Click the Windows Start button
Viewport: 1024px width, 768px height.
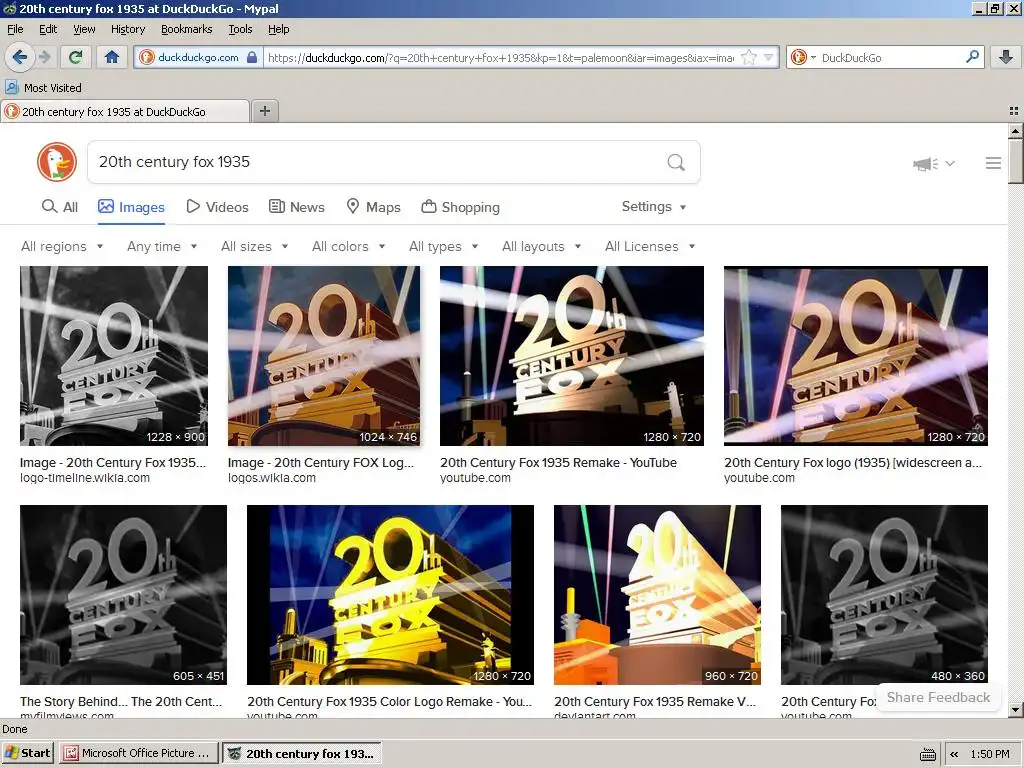(27, 753)
